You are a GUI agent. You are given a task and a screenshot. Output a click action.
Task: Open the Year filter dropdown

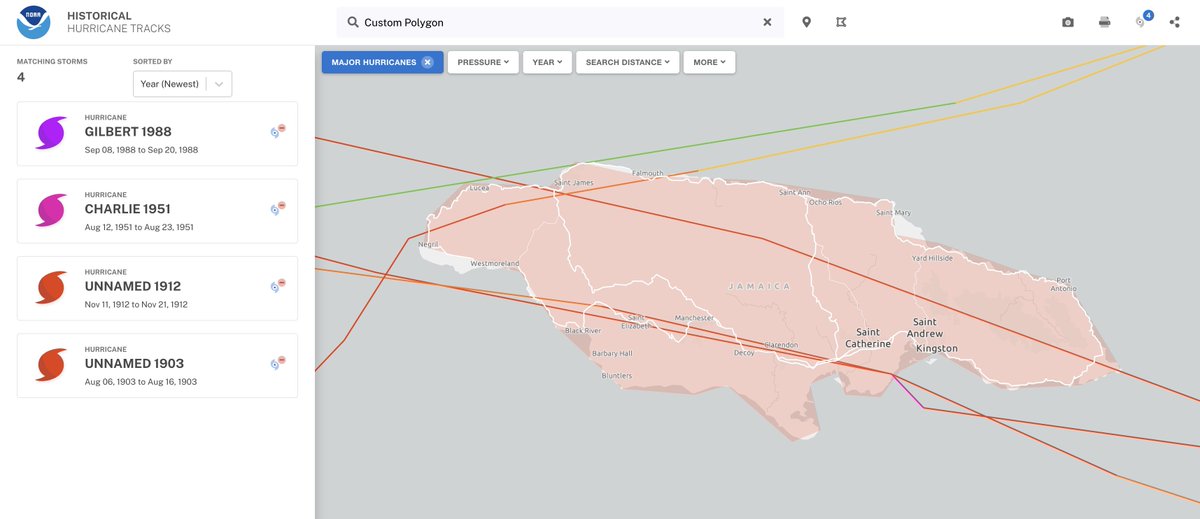(x=547, y=62)
